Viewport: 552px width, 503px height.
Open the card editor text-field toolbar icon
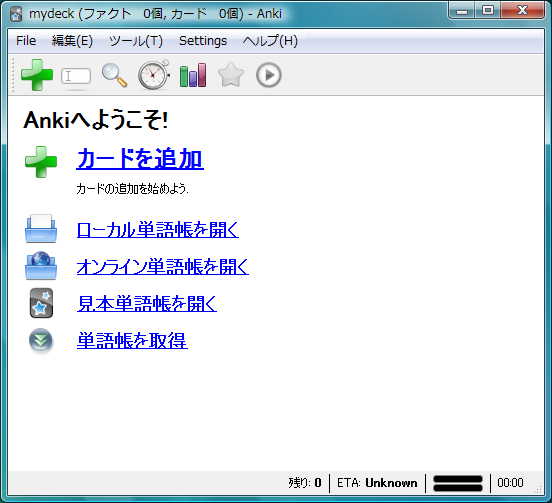pos(76,76)
